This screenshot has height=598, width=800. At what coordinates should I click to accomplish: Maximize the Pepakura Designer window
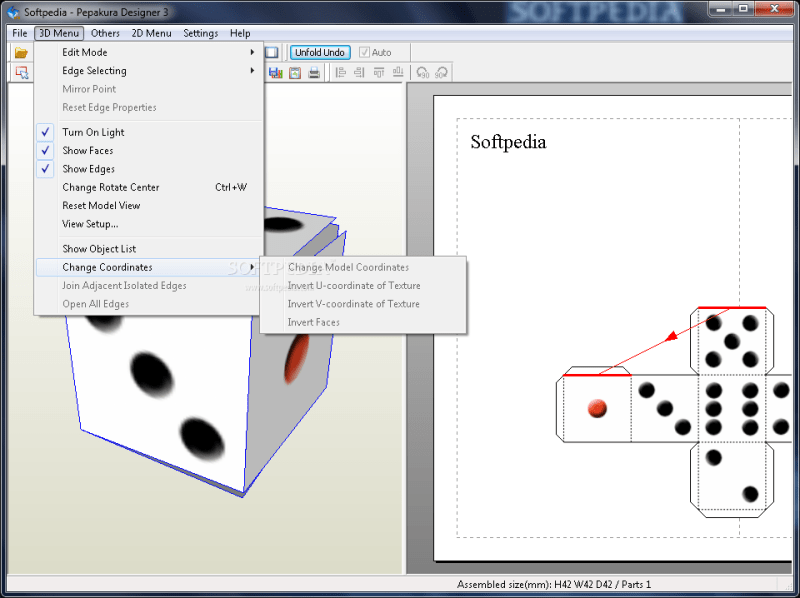743,9
